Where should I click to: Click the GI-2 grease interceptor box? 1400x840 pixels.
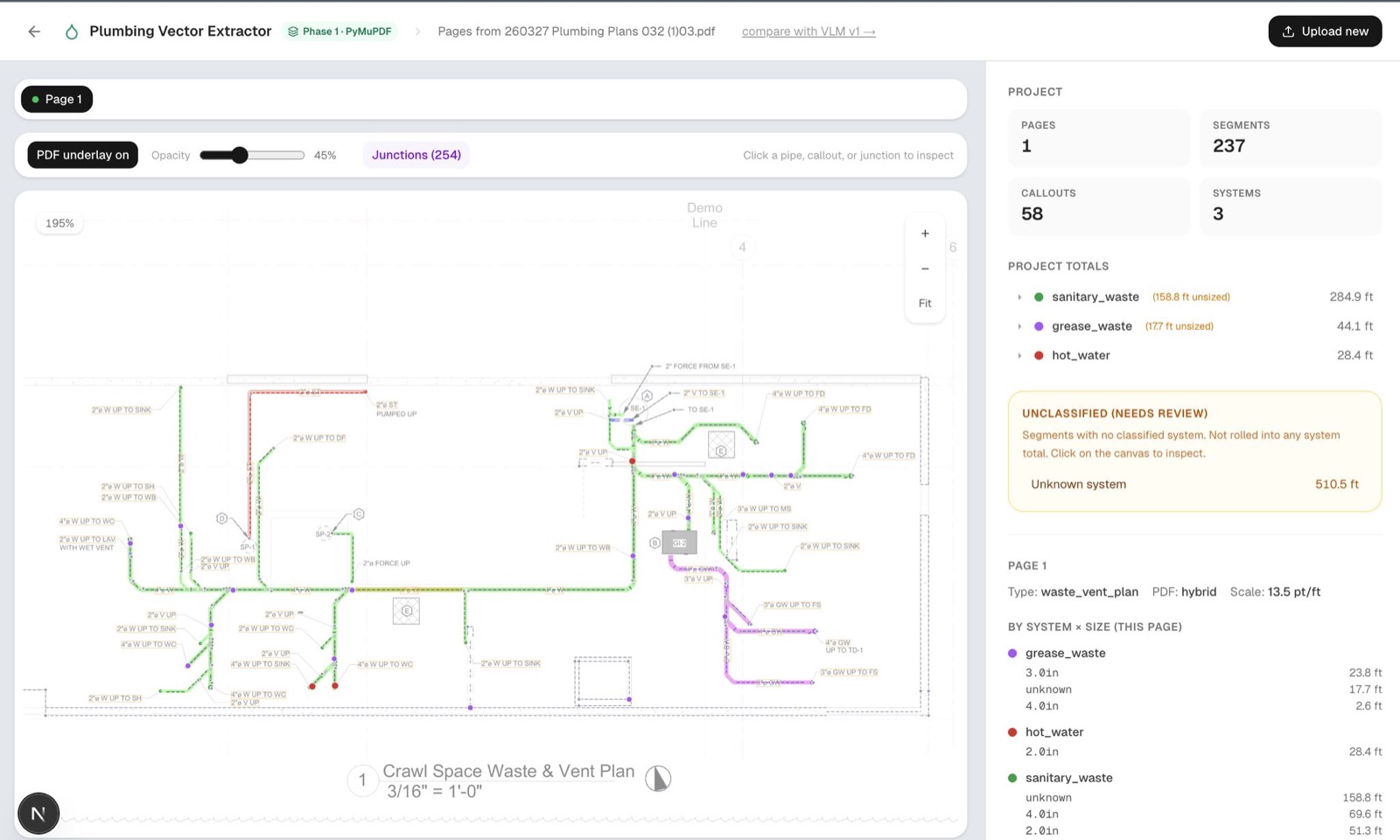680,543
